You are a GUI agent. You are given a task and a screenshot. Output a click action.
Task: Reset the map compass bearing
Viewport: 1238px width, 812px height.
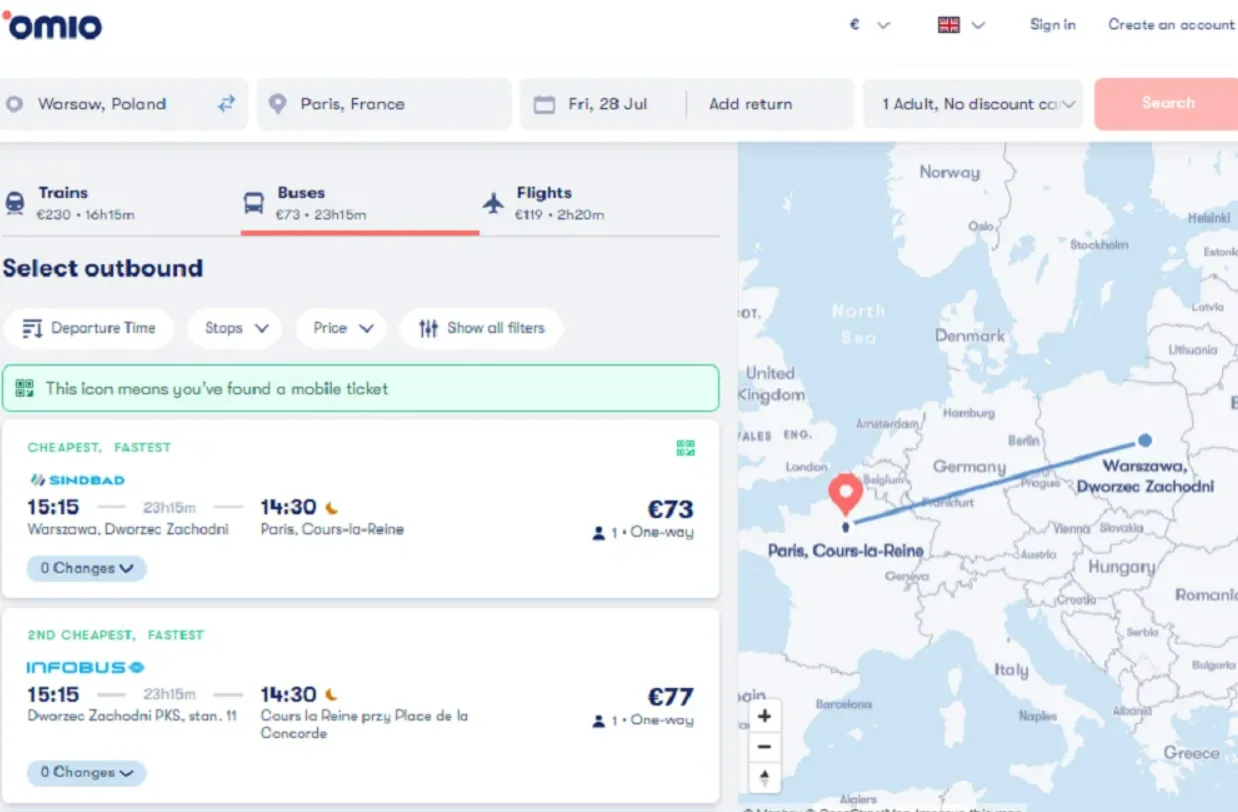765,778
